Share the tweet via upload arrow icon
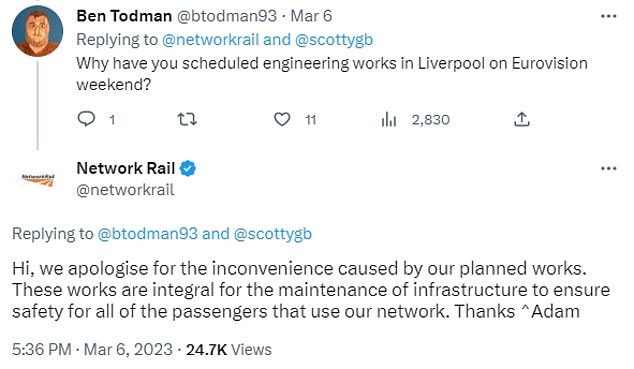The image size is (634, 369). point(522,119)
